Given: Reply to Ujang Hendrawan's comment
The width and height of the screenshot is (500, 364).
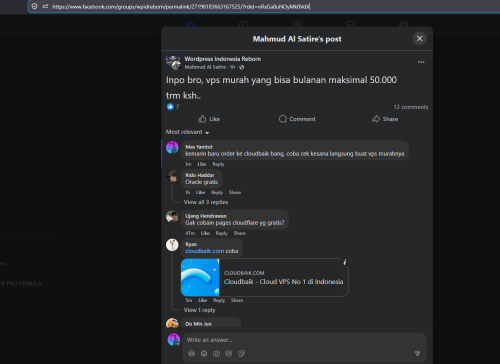Looking at the screenshot, I should point(221,233).
